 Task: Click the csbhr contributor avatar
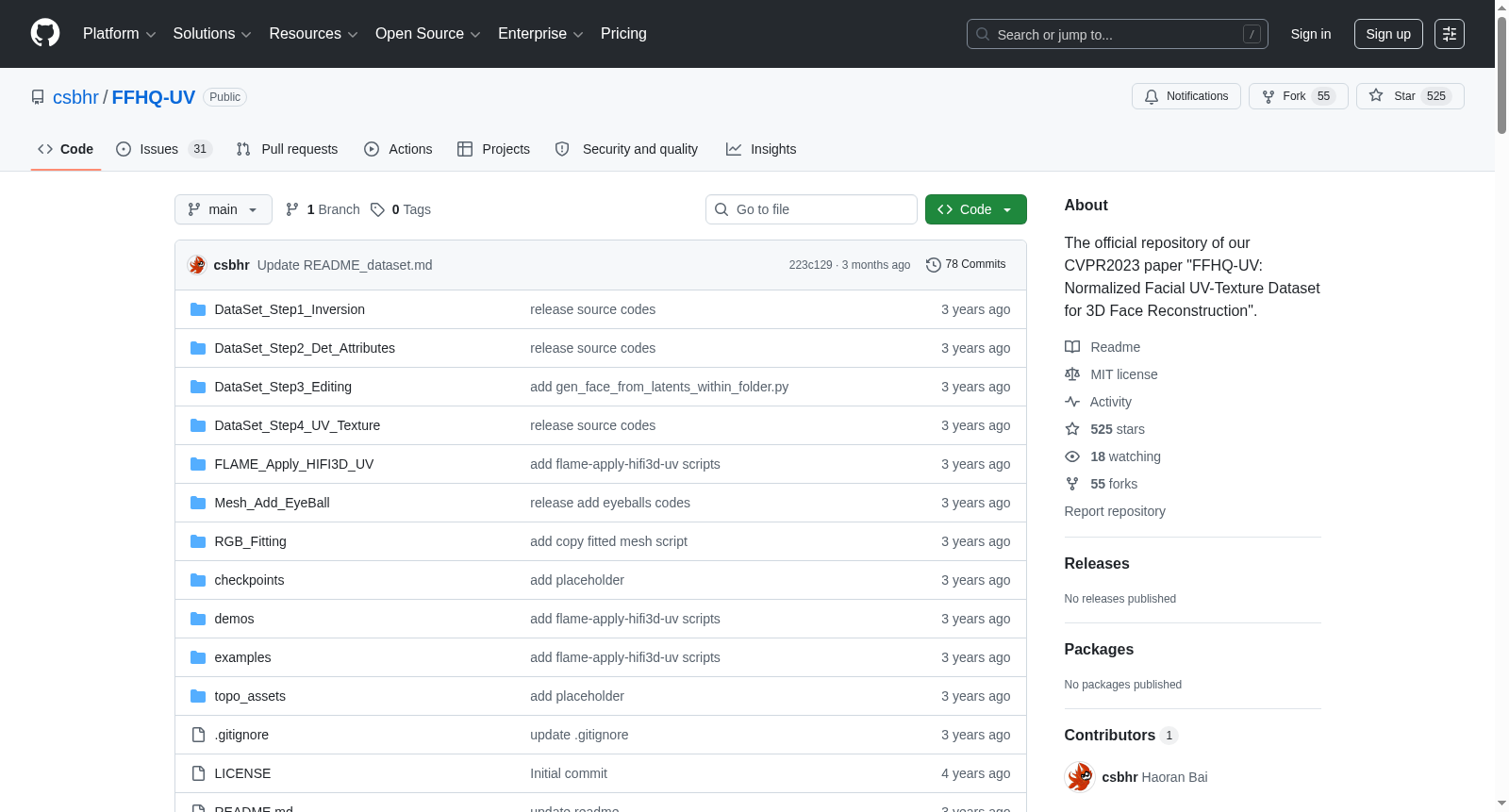click(x=1080, y=777)
